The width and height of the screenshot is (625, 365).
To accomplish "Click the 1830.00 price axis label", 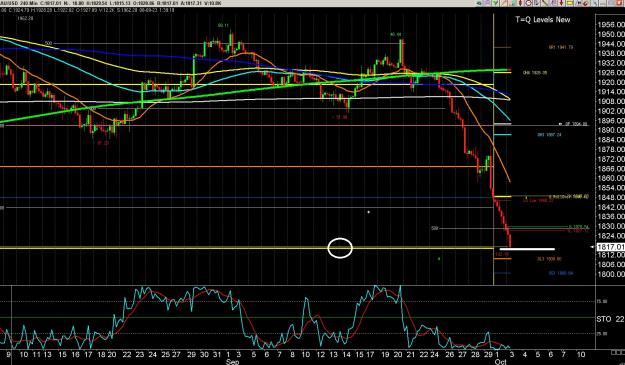I will (x=611, y=226).
